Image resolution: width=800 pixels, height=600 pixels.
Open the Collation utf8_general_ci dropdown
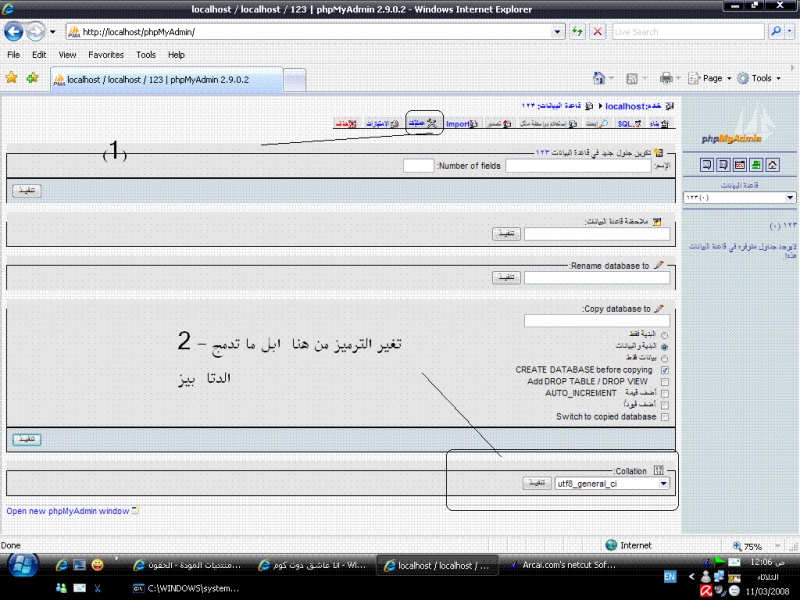point(613,484)
